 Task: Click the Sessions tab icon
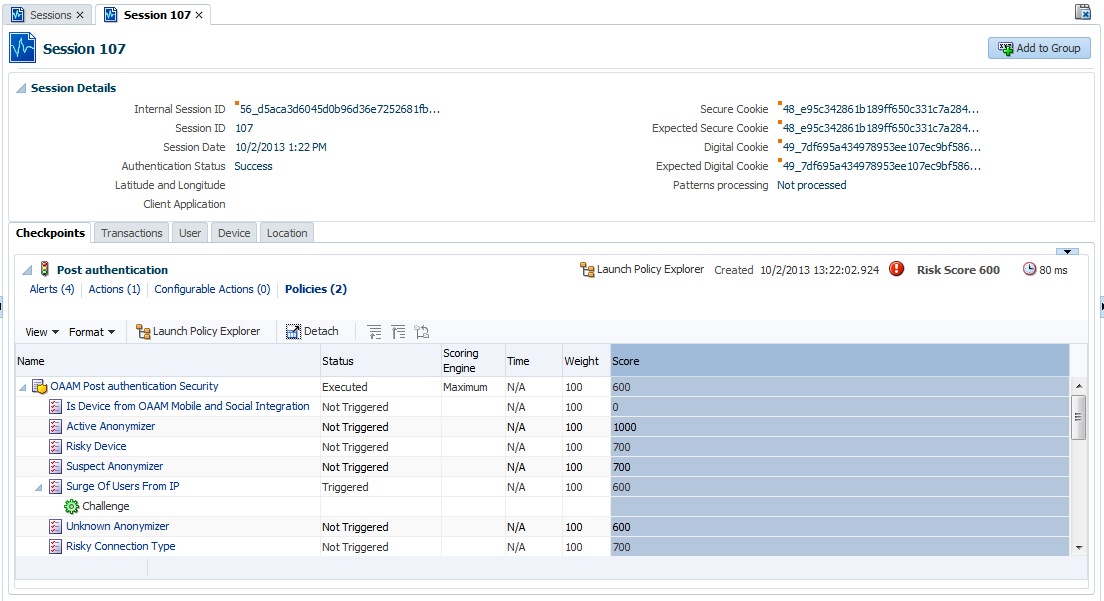18,15
